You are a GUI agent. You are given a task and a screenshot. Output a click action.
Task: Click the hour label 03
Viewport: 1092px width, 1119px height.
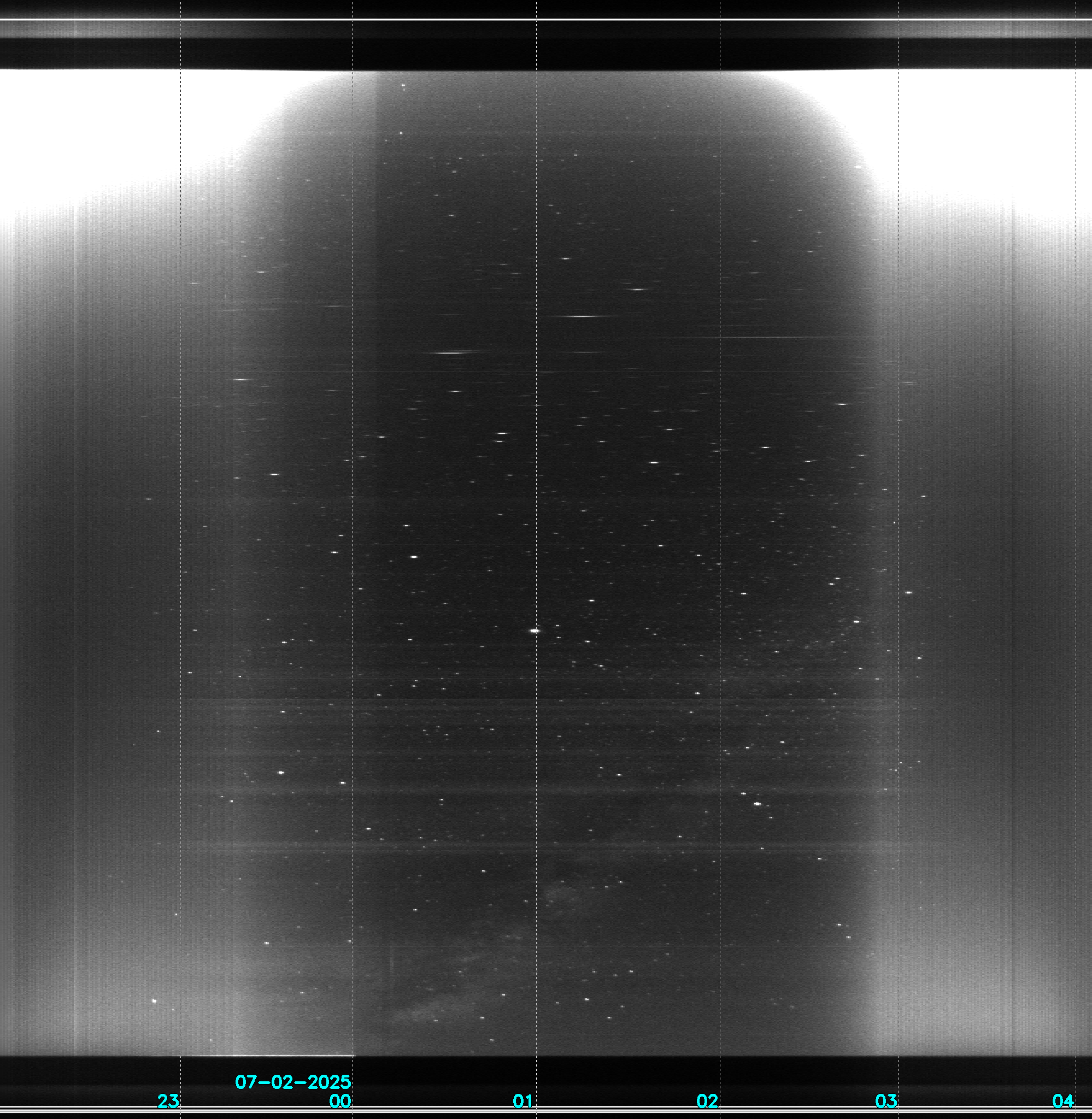coord(886,1100)
